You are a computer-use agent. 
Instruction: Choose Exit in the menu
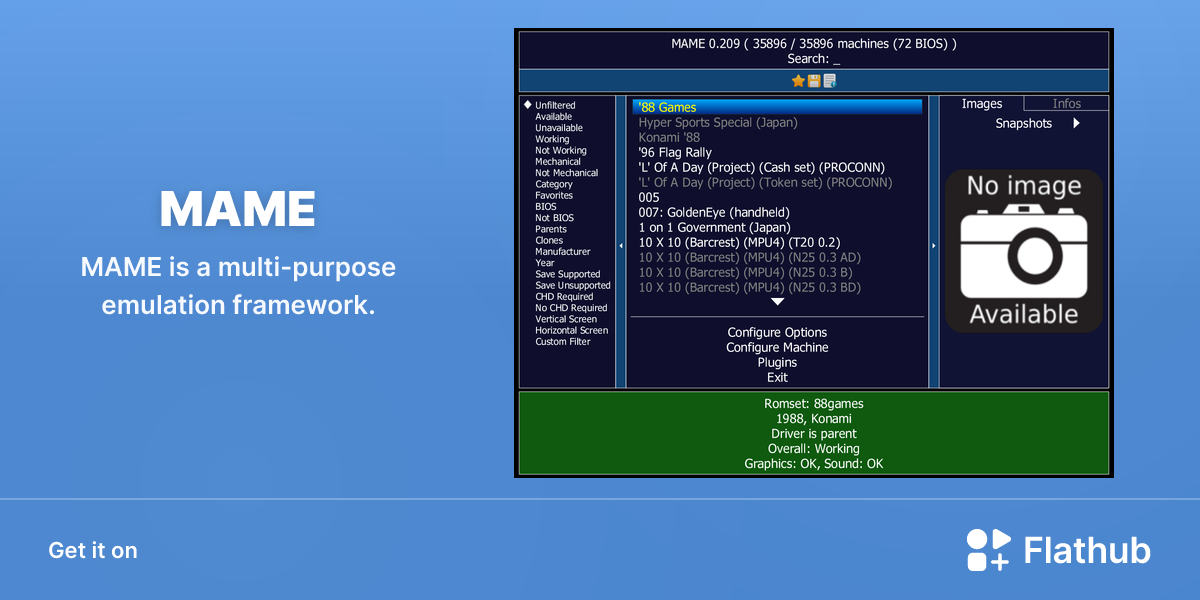pos(777,378)
